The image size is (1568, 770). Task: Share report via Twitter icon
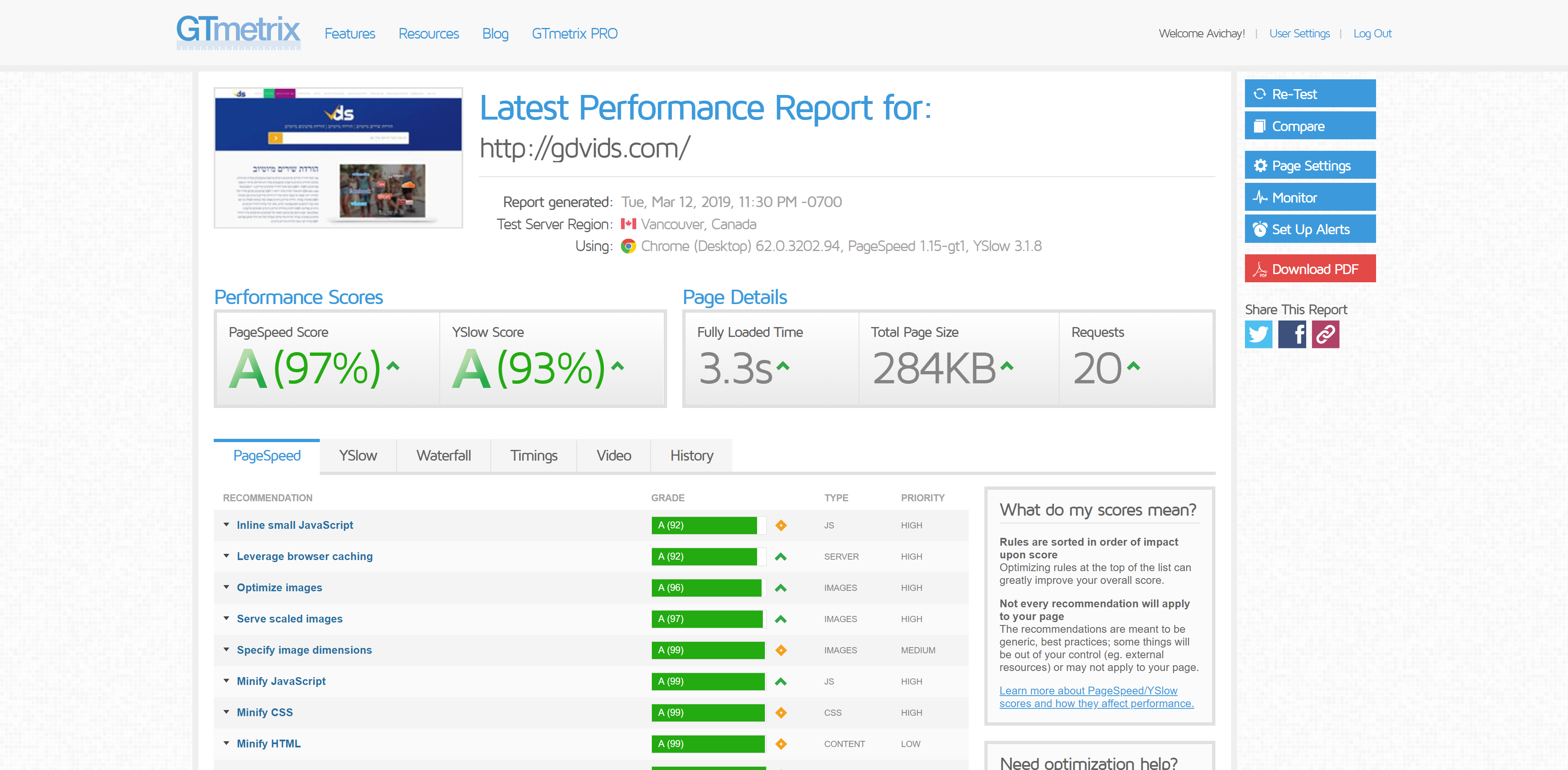(1258, 334)
